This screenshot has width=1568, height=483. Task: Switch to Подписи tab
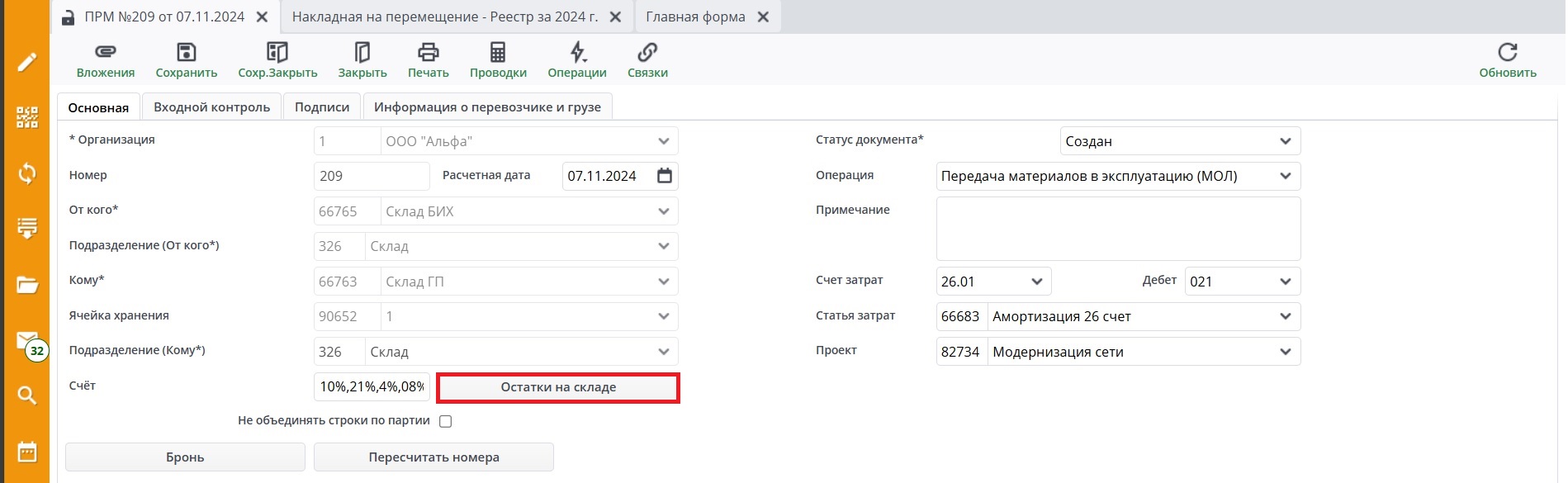click(322, 107)
